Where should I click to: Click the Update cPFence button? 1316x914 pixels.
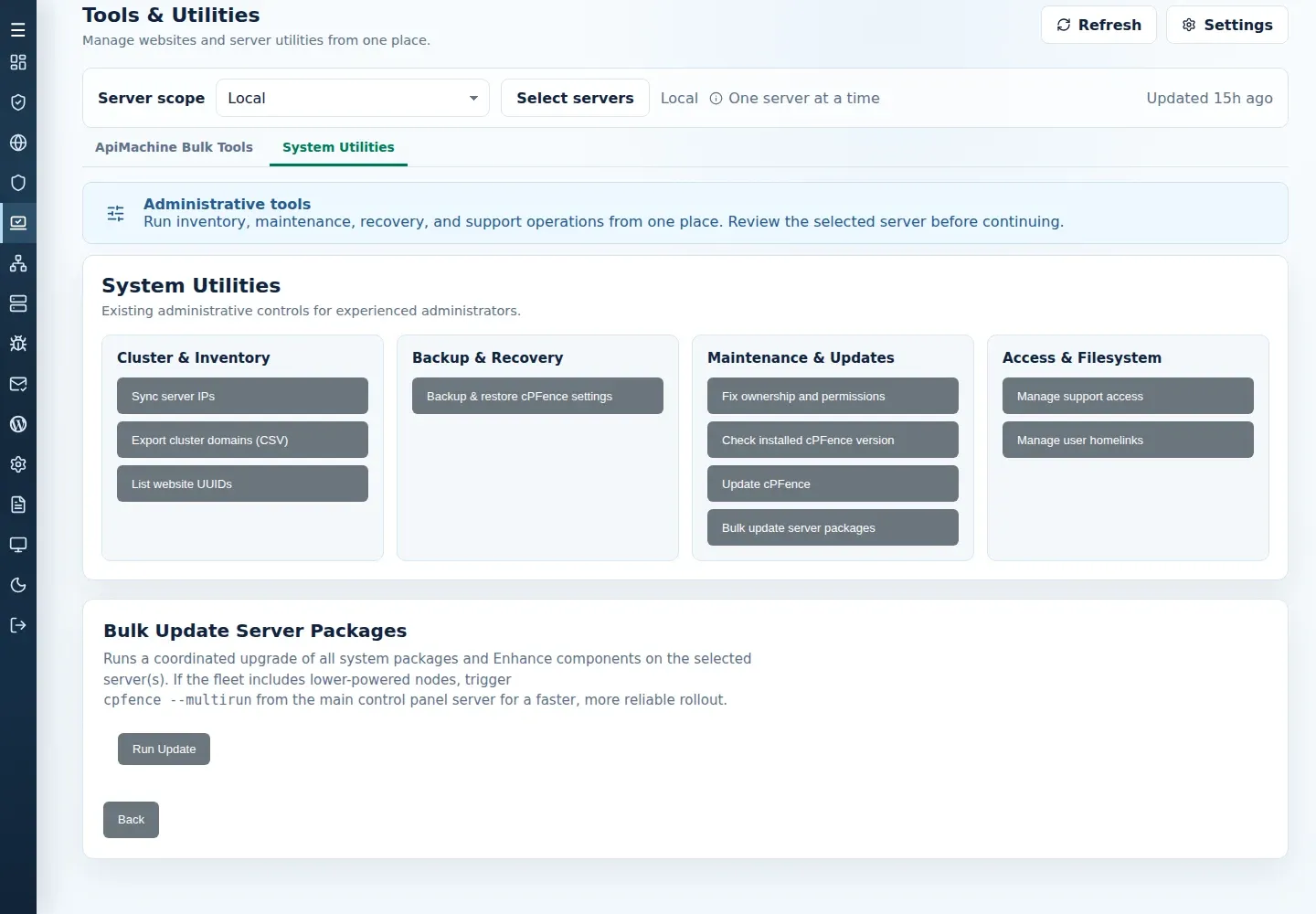pos(833,484)
